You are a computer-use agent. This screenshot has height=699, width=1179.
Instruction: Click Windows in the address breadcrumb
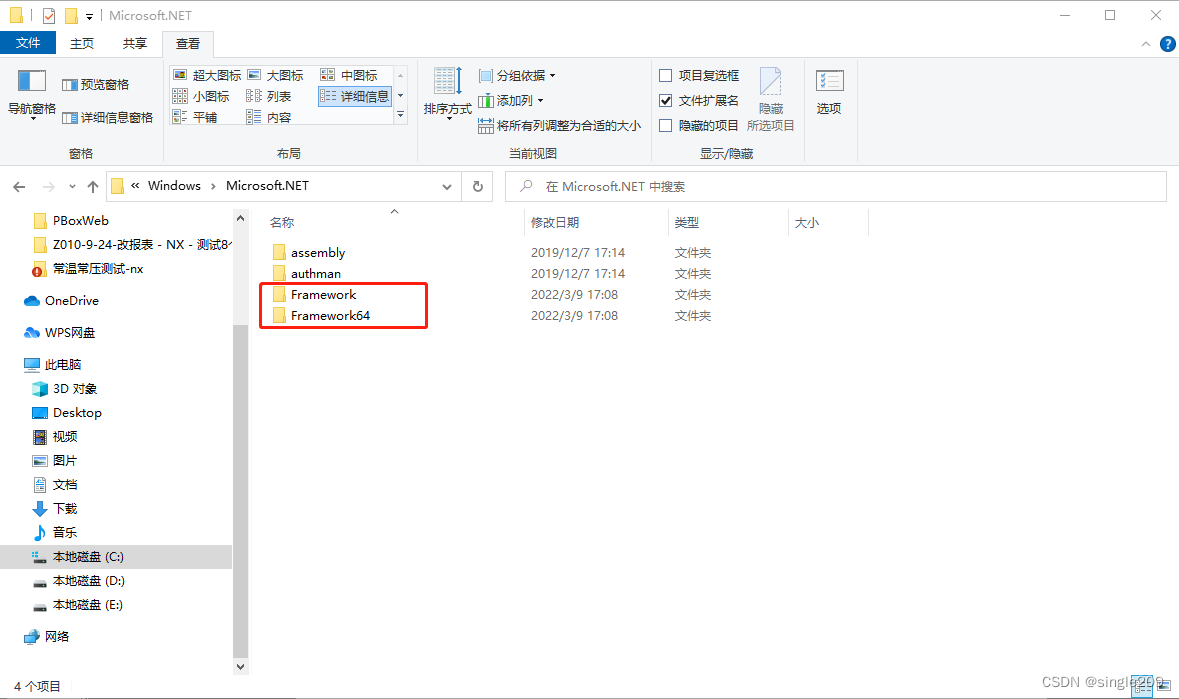(x=174, y=186)
